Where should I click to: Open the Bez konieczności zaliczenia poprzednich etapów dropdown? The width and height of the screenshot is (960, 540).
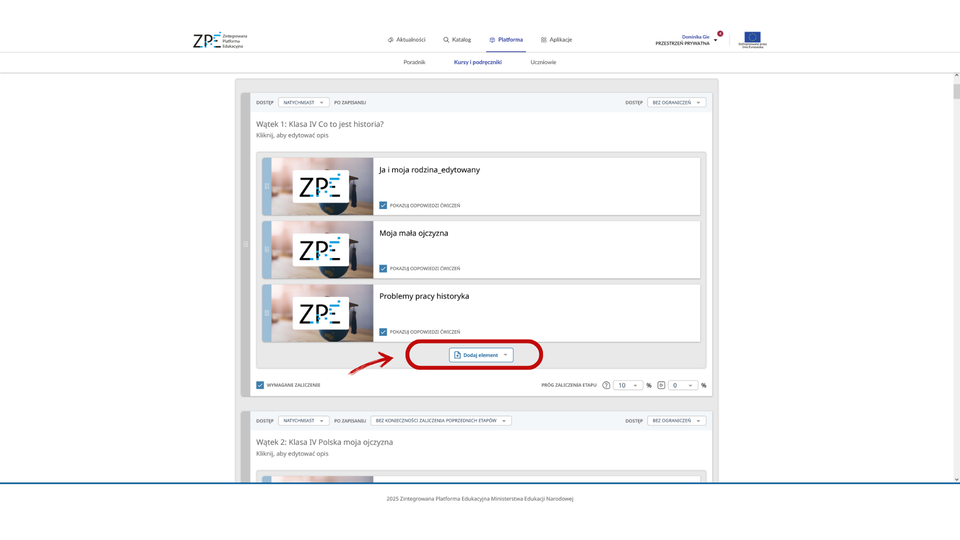pos(441,421)
